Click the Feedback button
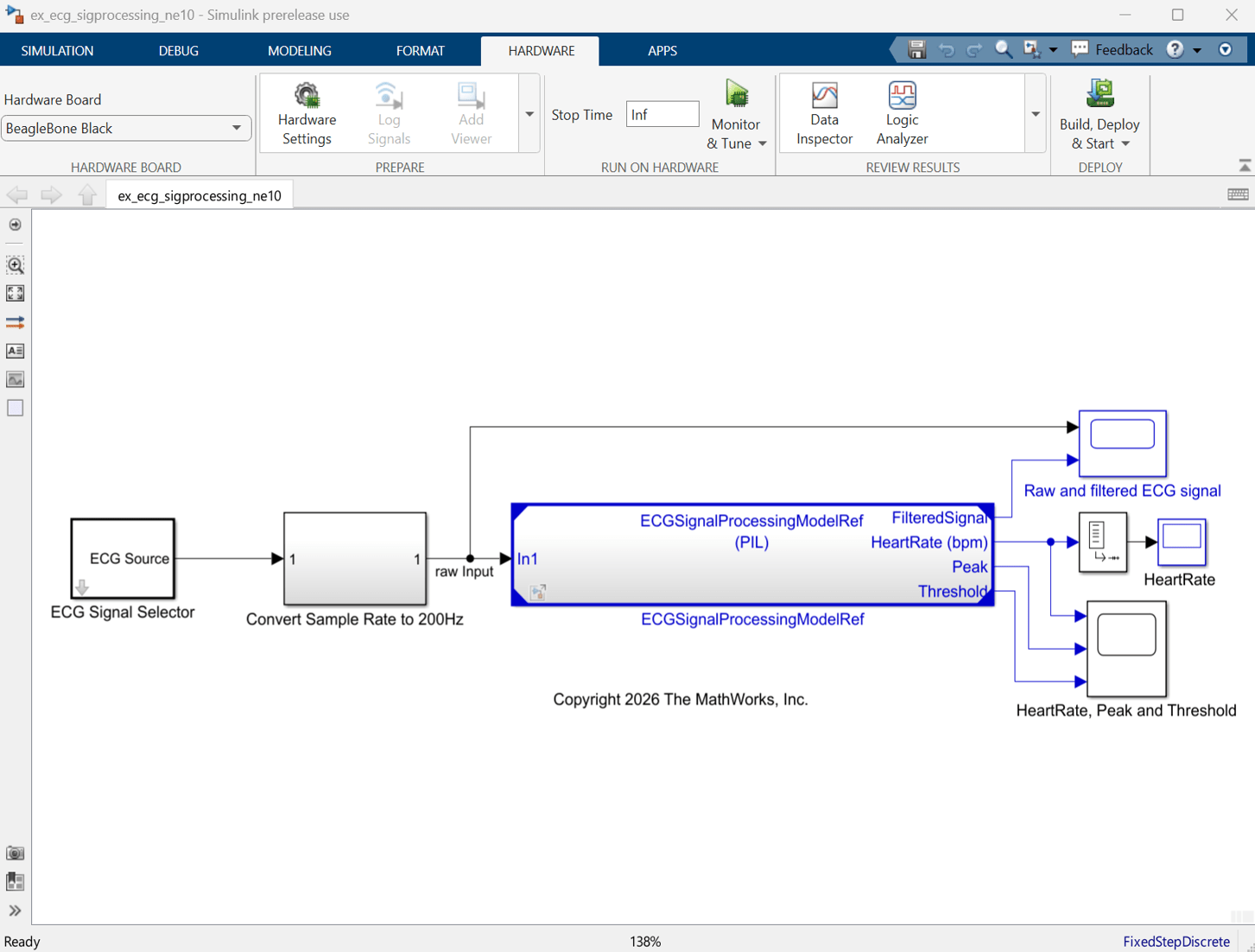Screen dimensions: 1255x952 click(x=1112, y=50)
